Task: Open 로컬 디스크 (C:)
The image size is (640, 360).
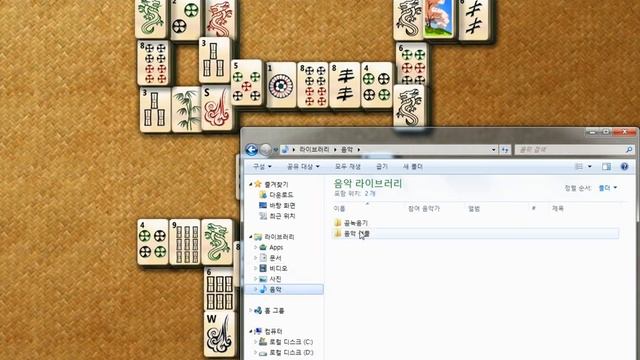Action: click(291, 342)
